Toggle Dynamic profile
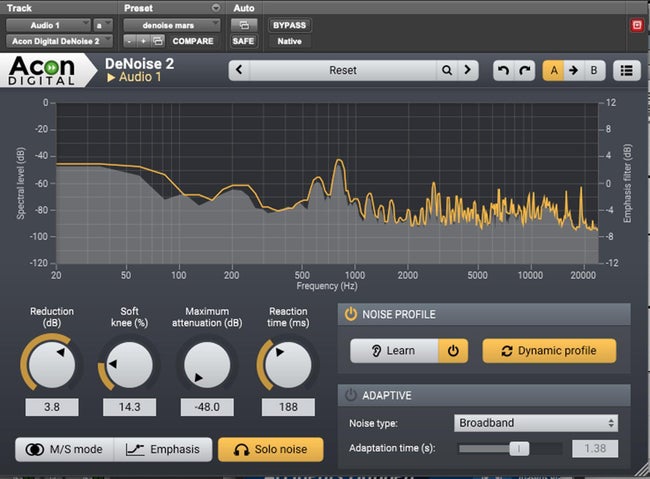 click(549, 351)
